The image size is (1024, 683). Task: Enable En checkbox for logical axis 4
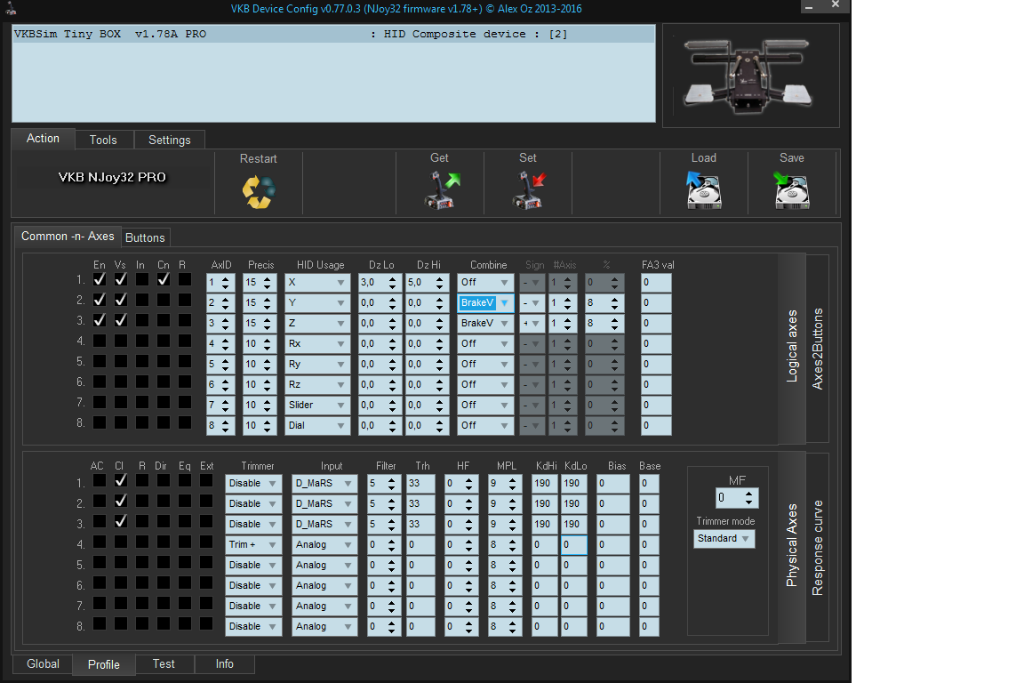point(99,341)
